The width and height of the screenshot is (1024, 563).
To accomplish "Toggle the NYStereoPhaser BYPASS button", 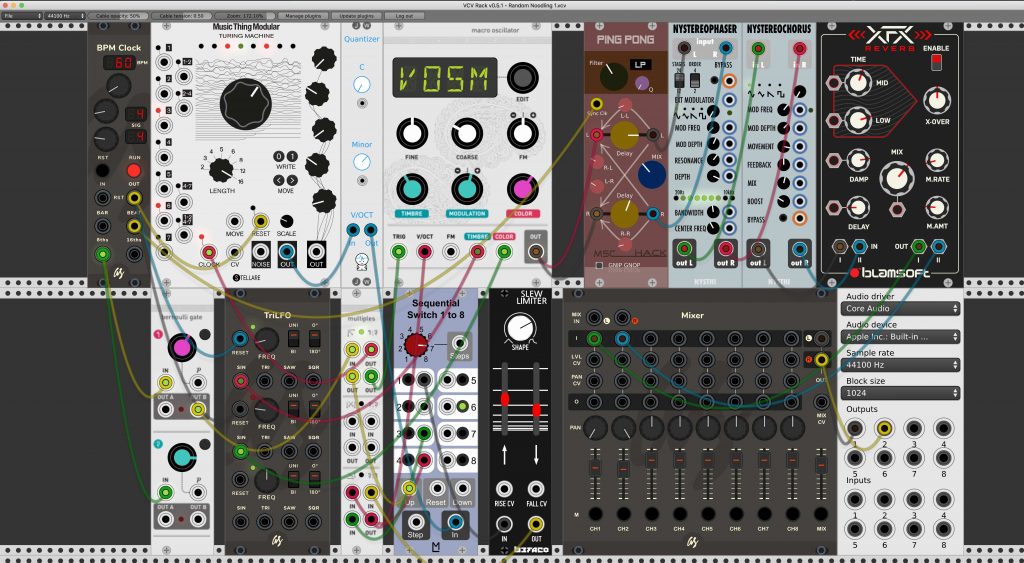I will point(714,80).
